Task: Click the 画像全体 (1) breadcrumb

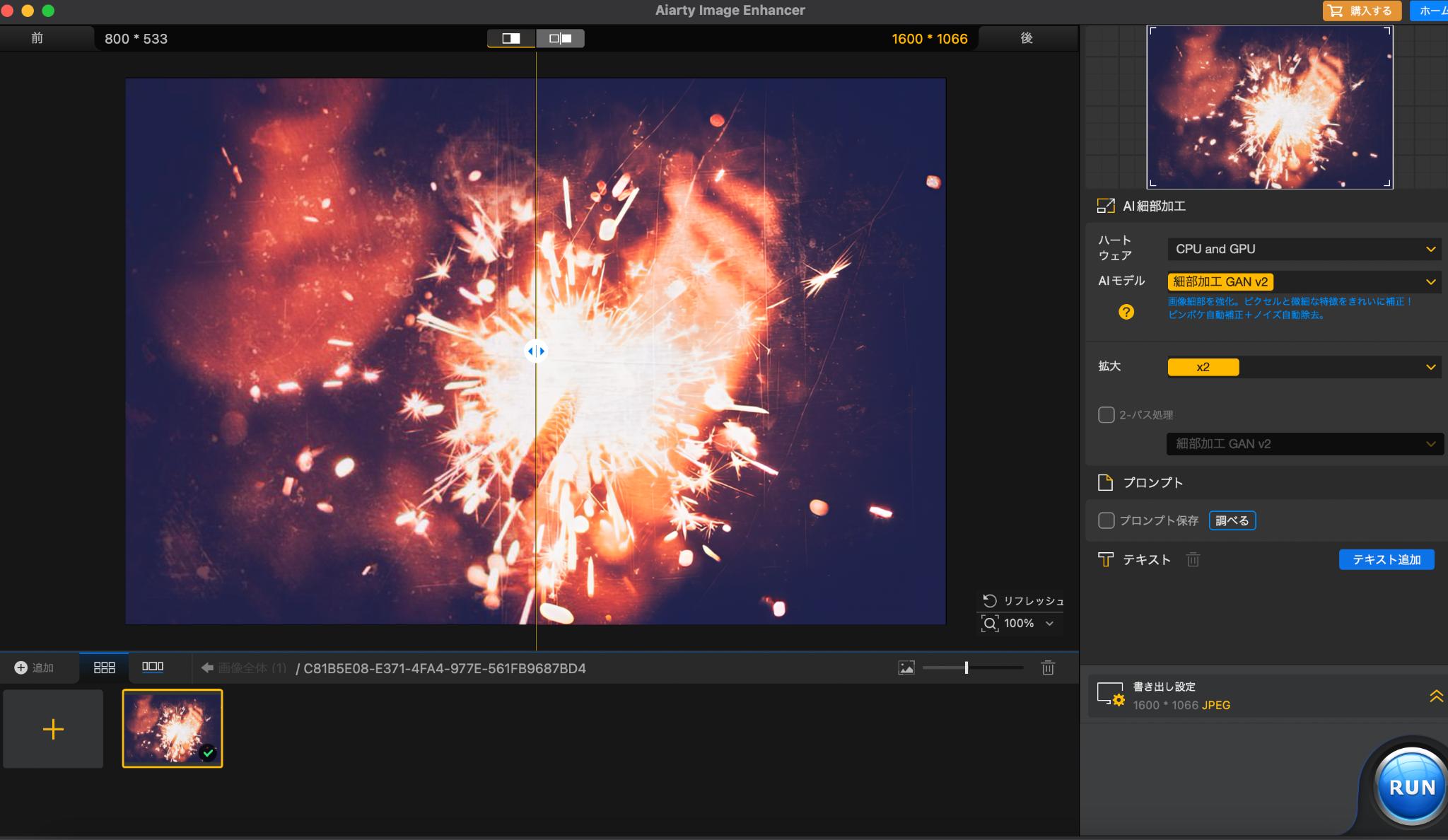Action: click(252, 668)
